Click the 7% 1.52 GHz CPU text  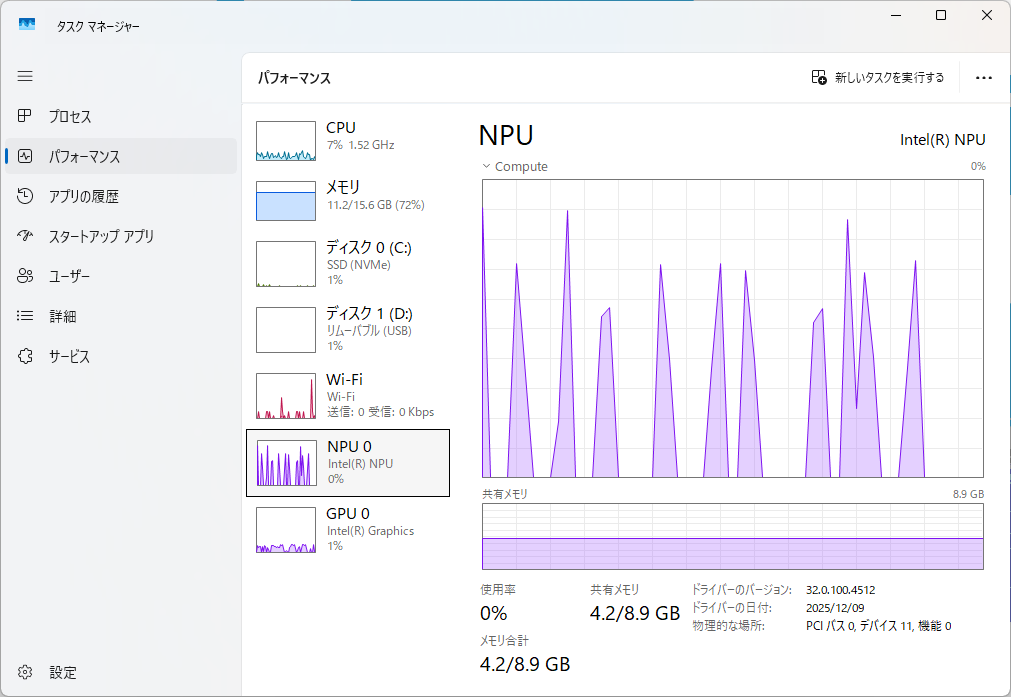(x=360, y=145)
